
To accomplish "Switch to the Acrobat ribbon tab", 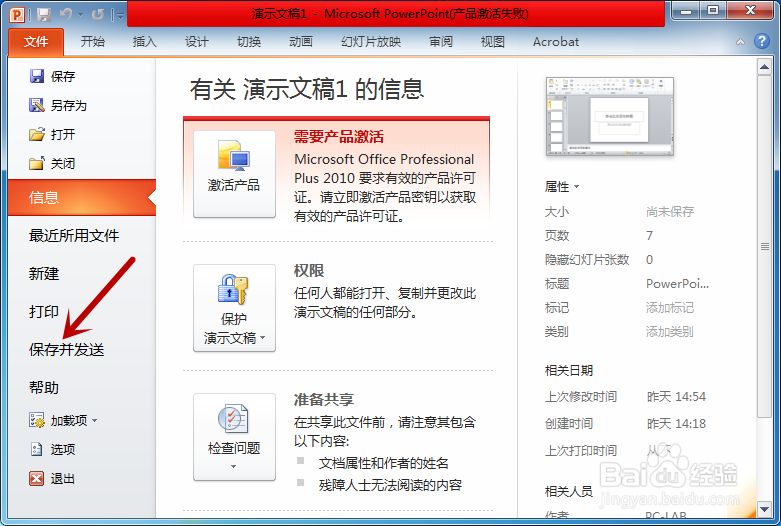I will point(556,42).
